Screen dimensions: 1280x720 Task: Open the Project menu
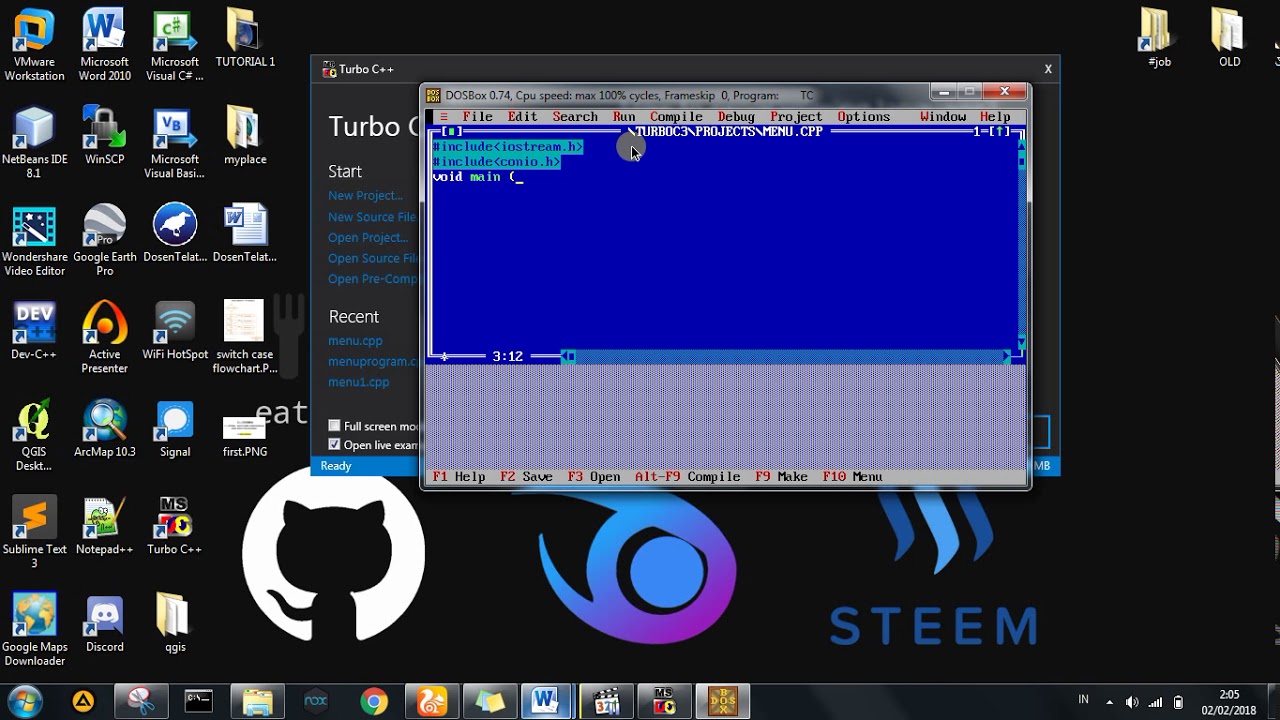[x=796, y=117]
